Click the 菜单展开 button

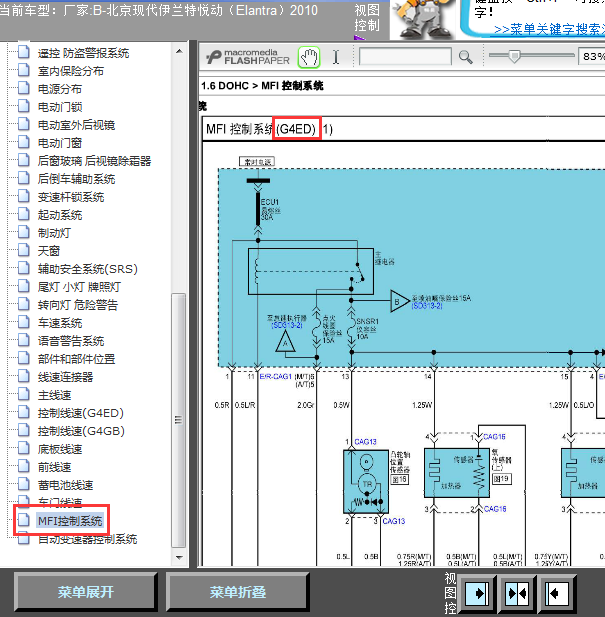click(86, 592)
